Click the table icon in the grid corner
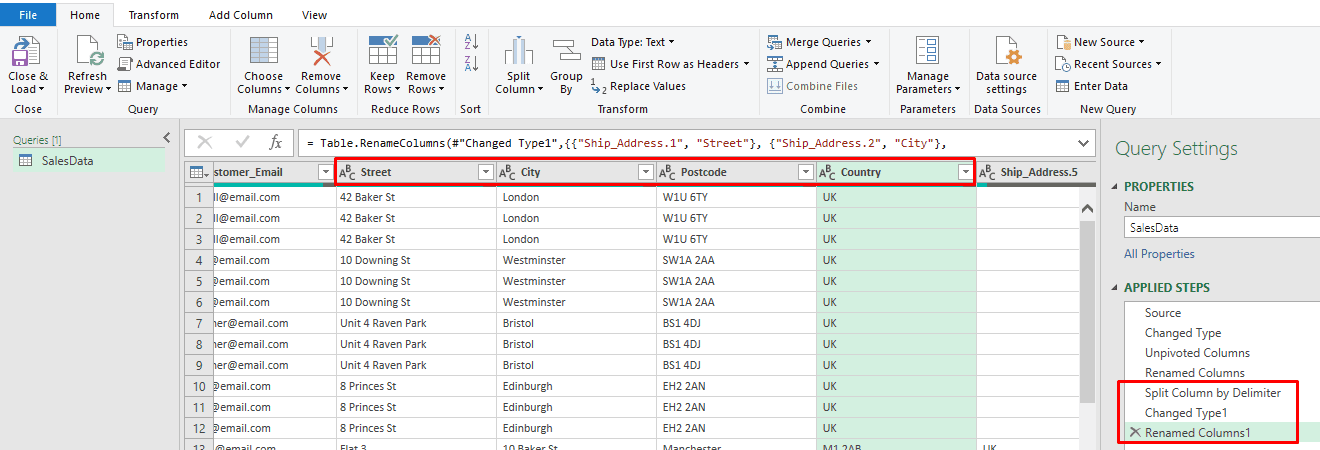Image resolution: width=1320 pixels, height=450 pixels. 197,172
